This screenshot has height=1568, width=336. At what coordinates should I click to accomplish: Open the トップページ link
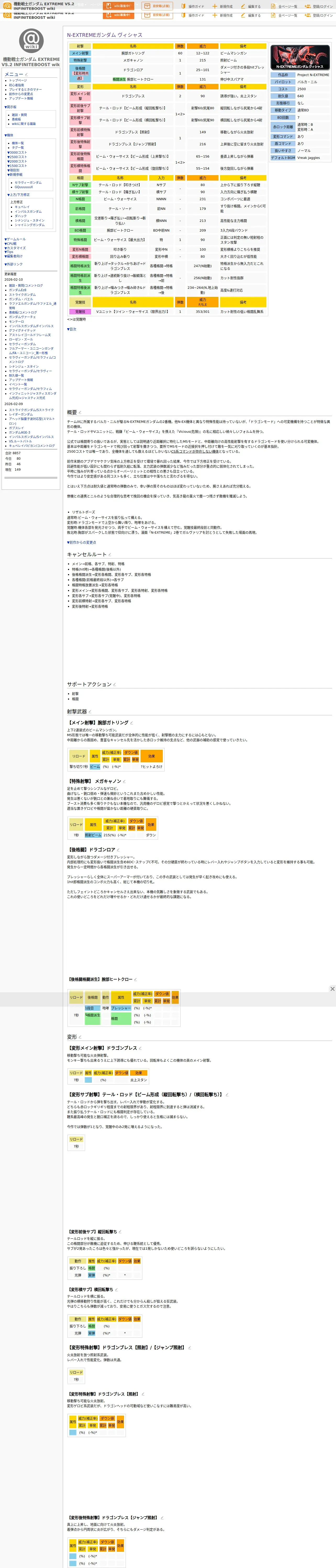(x=18, y=80)
